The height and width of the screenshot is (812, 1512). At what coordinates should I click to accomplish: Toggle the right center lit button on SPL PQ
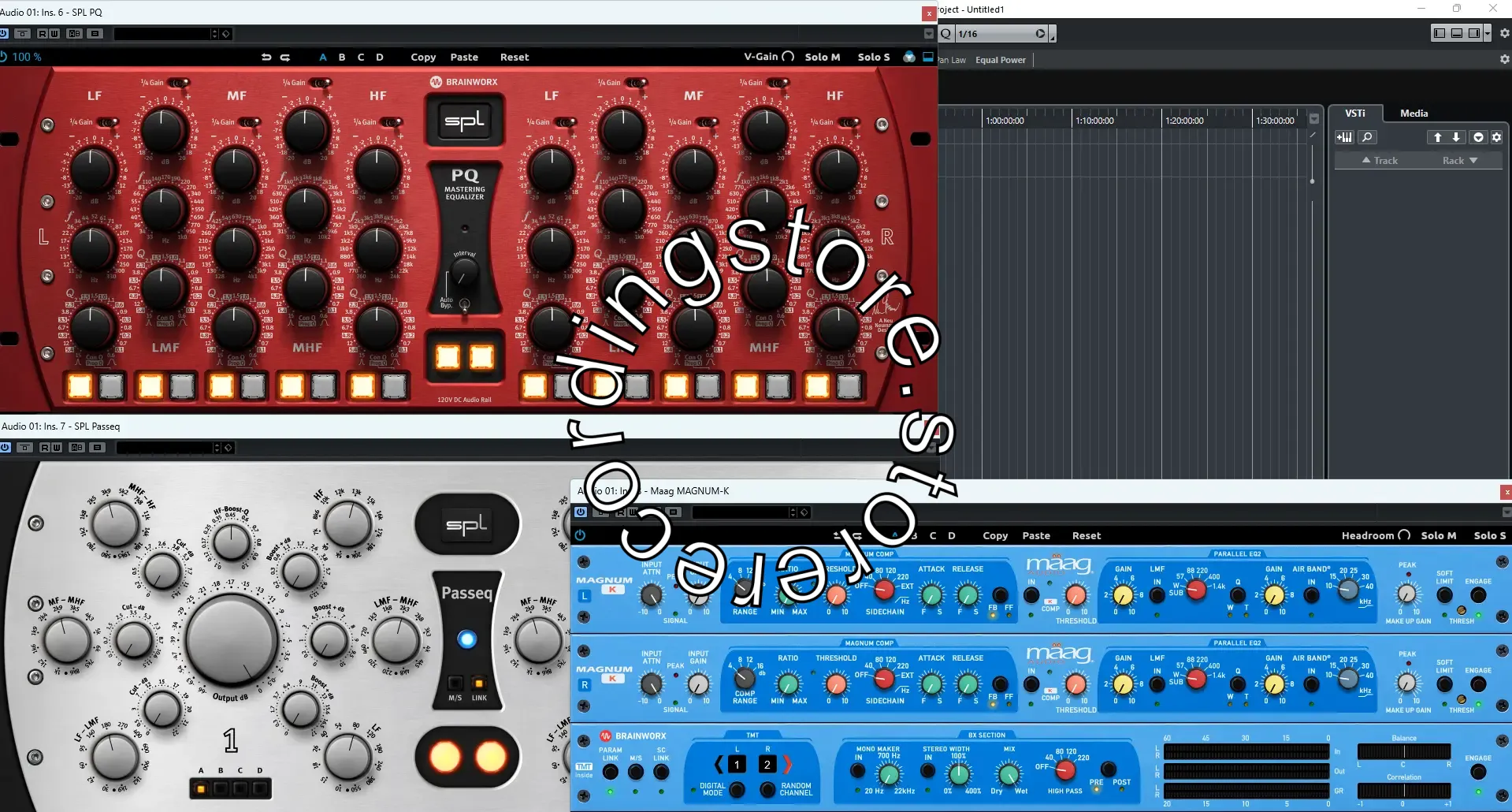[x=481, y=357]
